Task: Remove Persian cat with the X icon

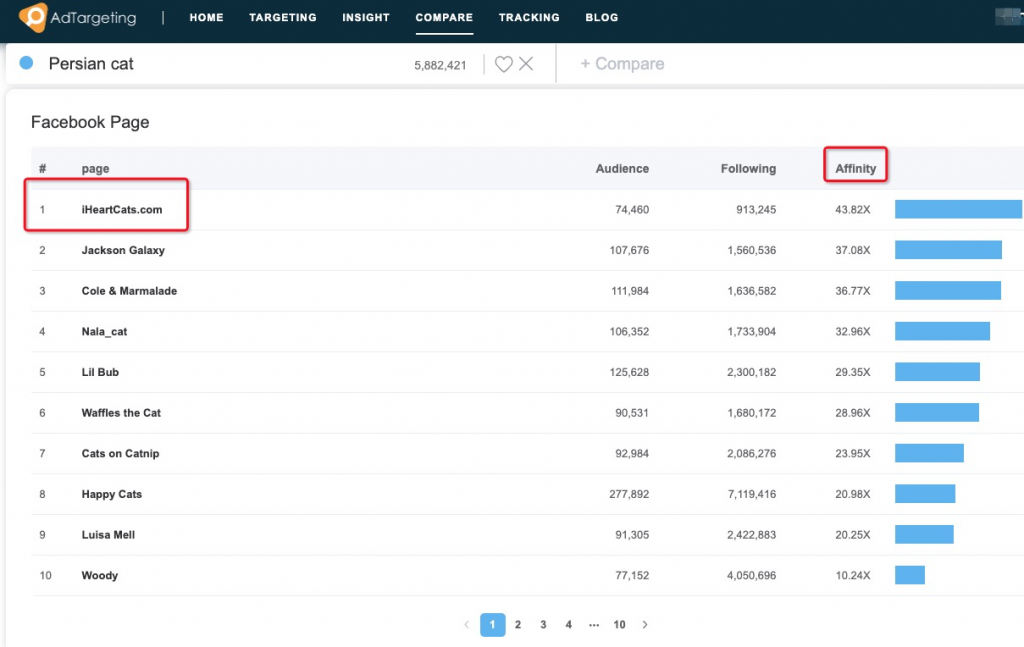Action: click(526, 63)
